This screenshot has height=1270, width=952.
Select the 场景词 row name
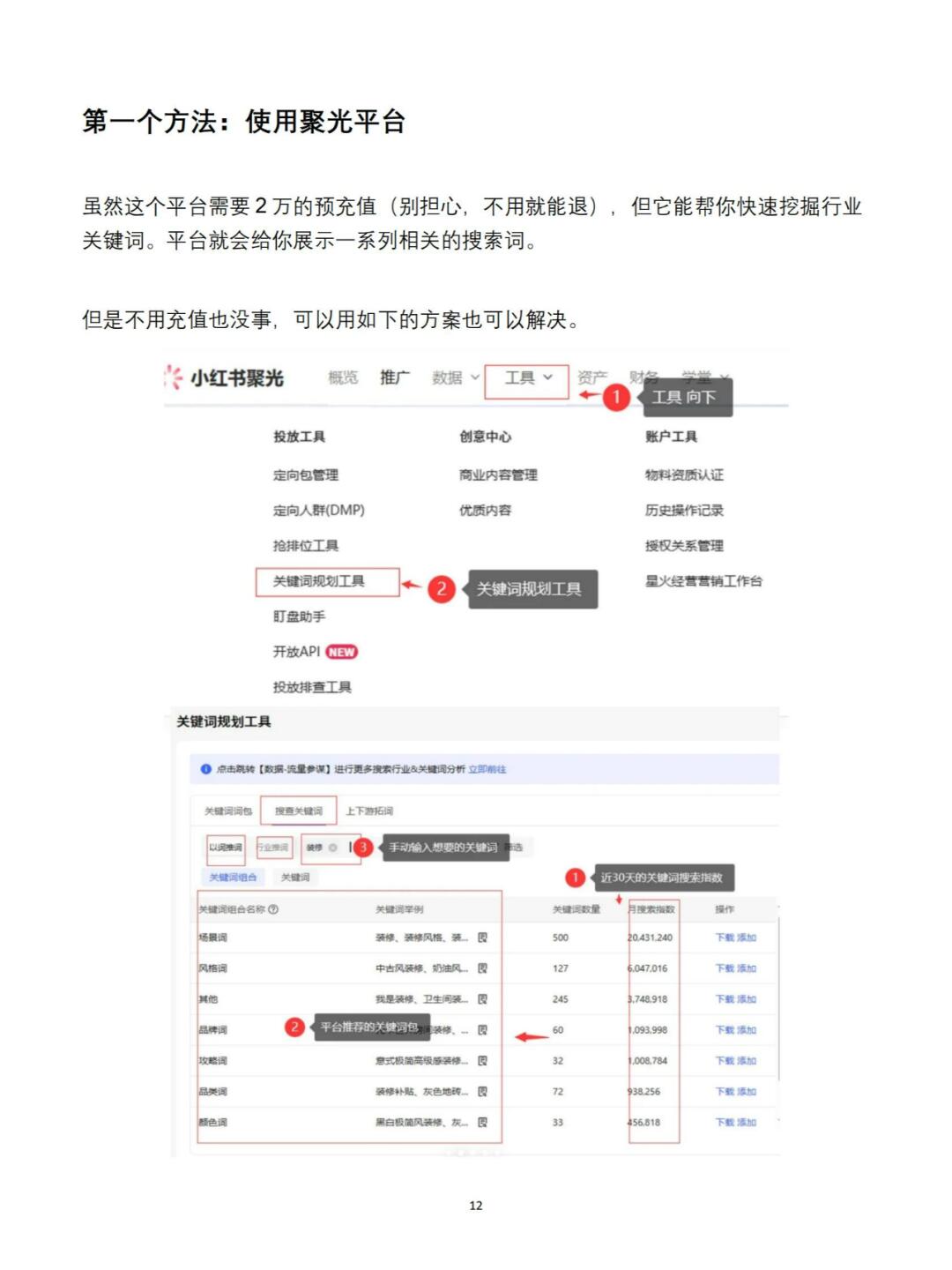coord(212,938)
